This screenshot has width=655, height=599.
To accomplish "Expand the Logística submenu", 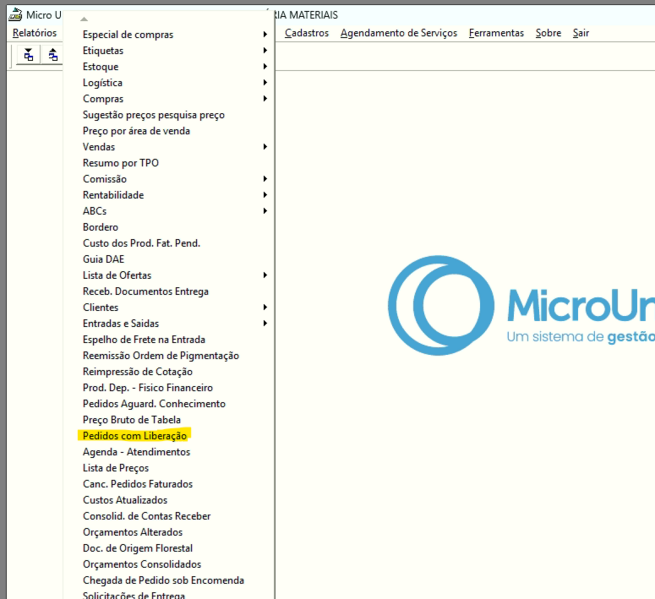I will (x=169, y=83).
